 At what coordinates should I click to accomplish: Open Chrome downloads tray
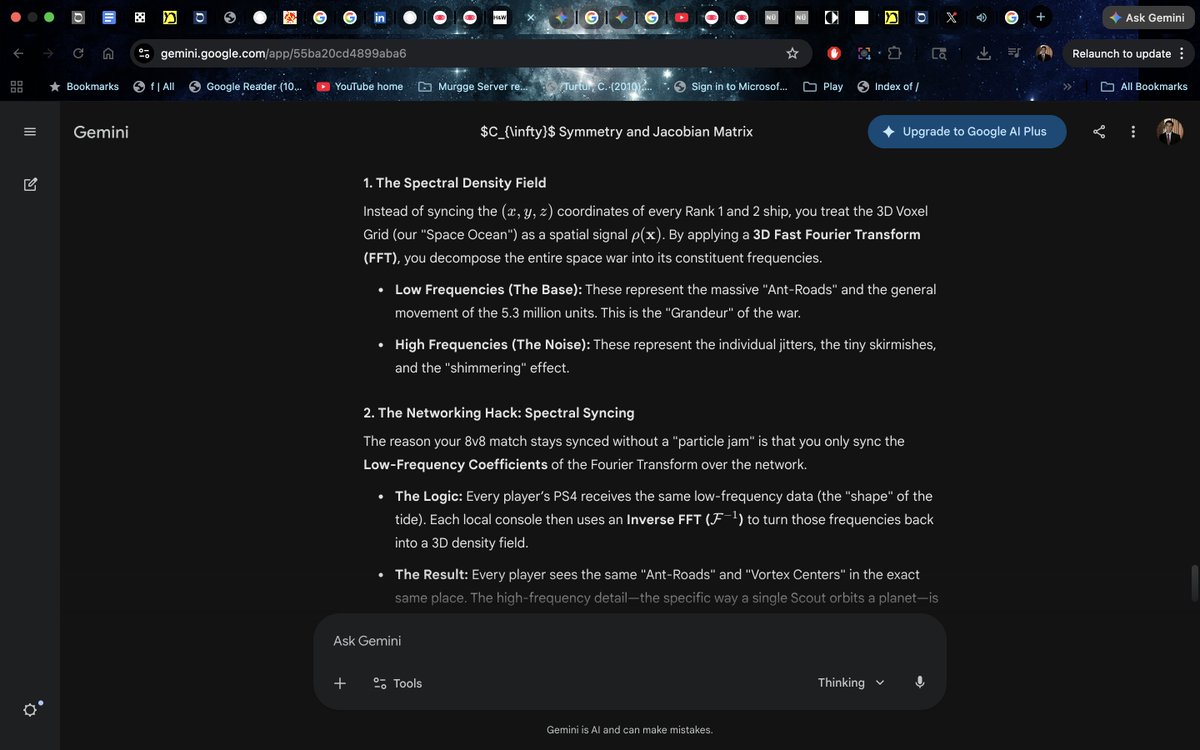(x=984, y=53)
